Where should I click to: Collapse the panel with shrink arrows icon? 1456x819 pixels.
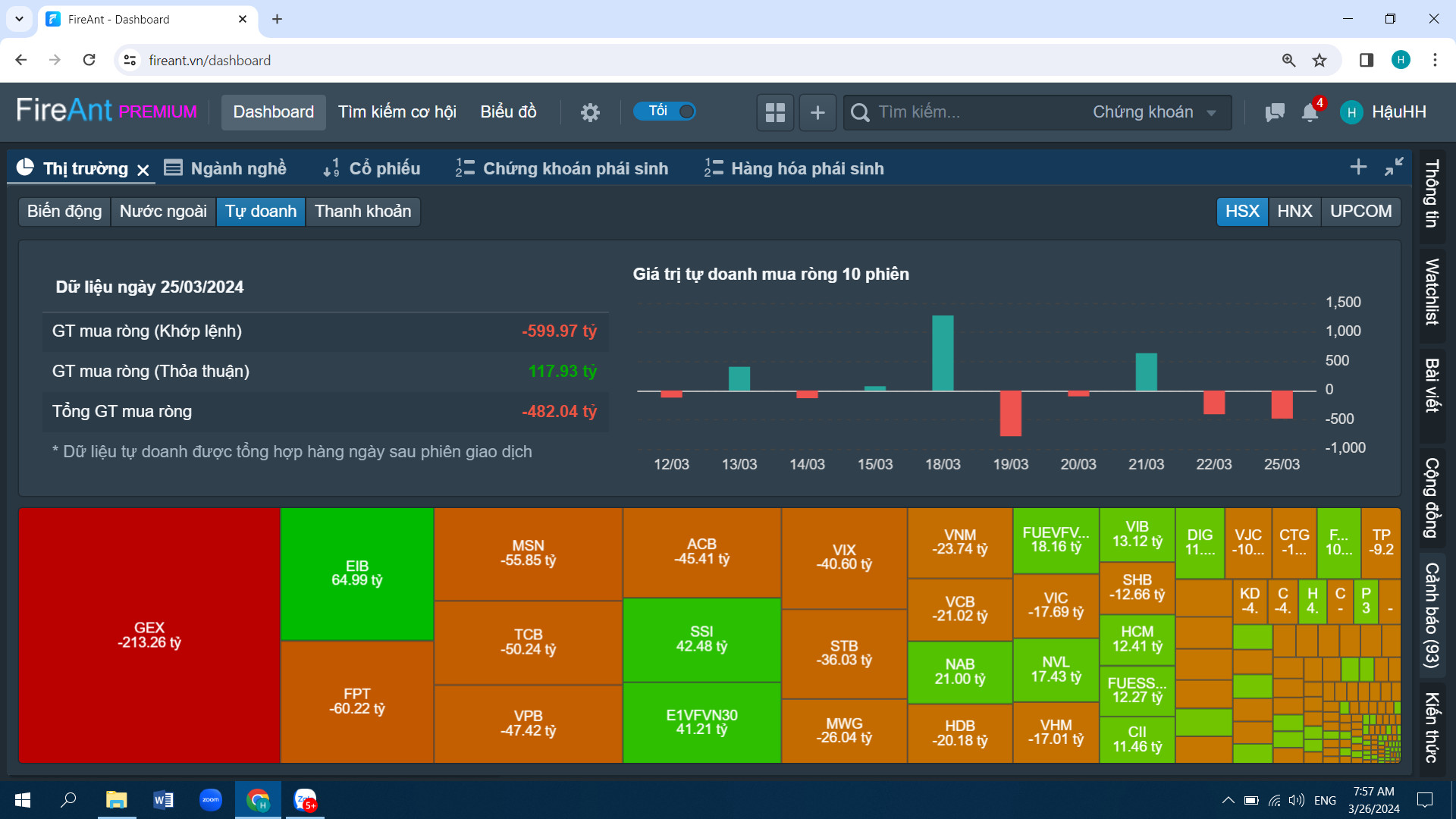point(1394,167)
